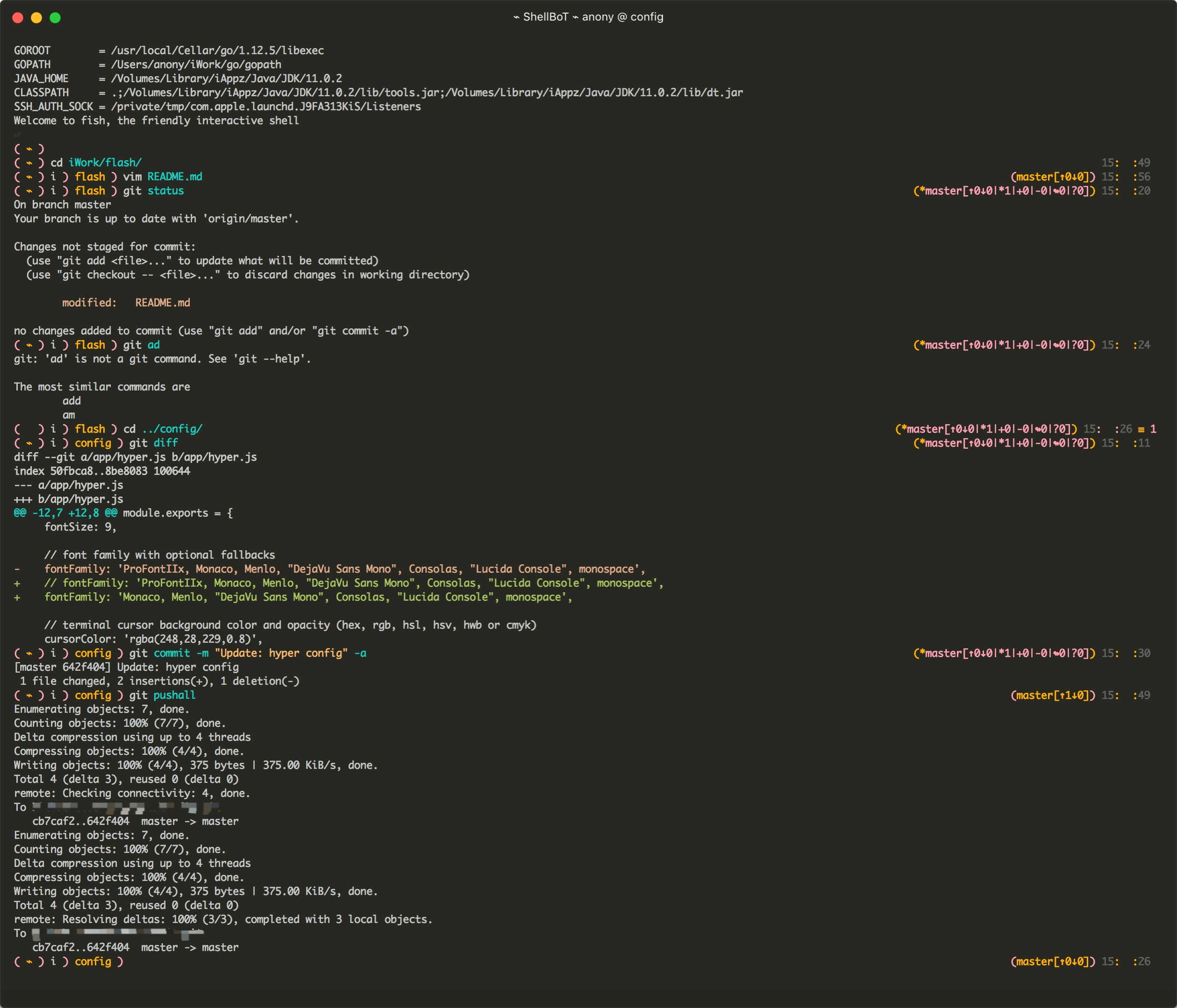The width and height of the screenshot is (1177, 1008).
Task: Close the ShellBoT terminal window
Action: [x=18, y=18]
